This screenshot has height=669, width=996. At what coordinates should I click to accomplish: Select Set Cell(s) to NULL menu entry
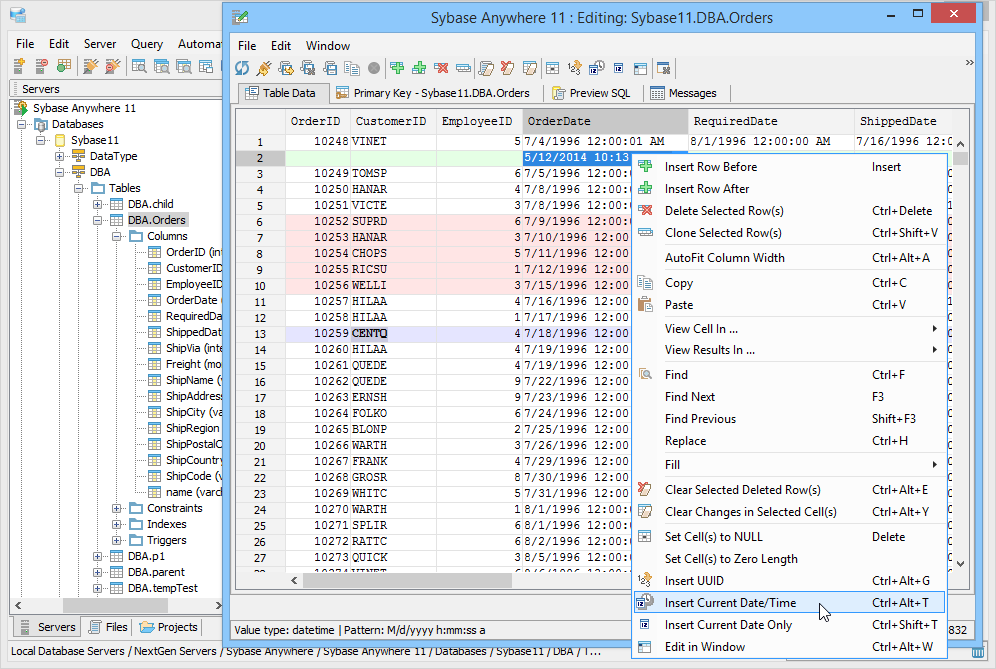pos(789,536)
